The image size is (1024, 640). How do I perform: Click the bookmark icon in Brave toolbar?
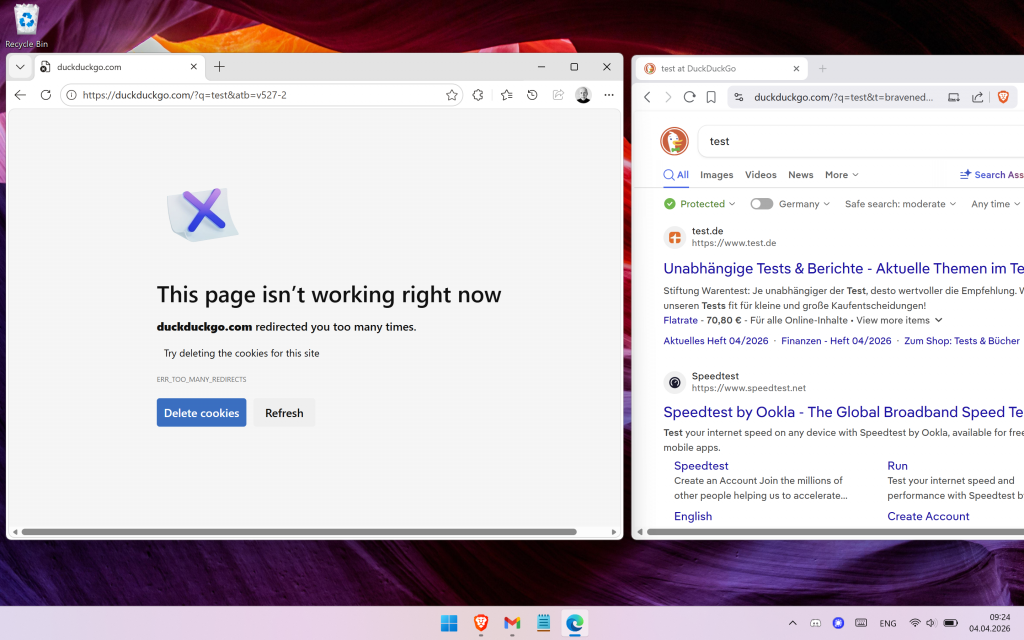click(x=711, y=97)
